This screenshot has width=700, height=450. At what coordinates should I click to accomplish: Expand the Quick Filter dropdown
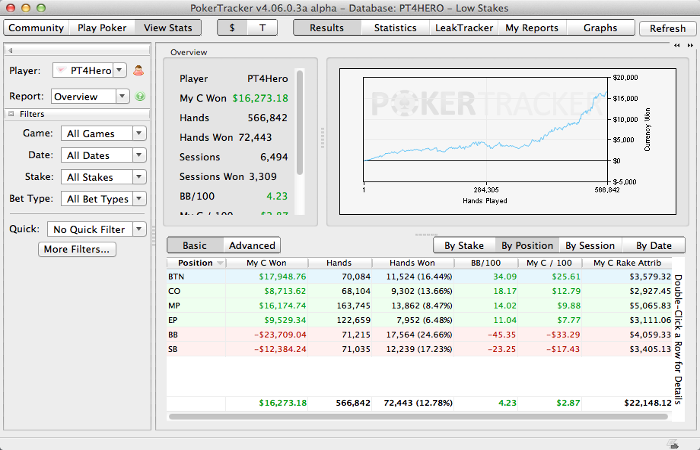pos(98,229)
